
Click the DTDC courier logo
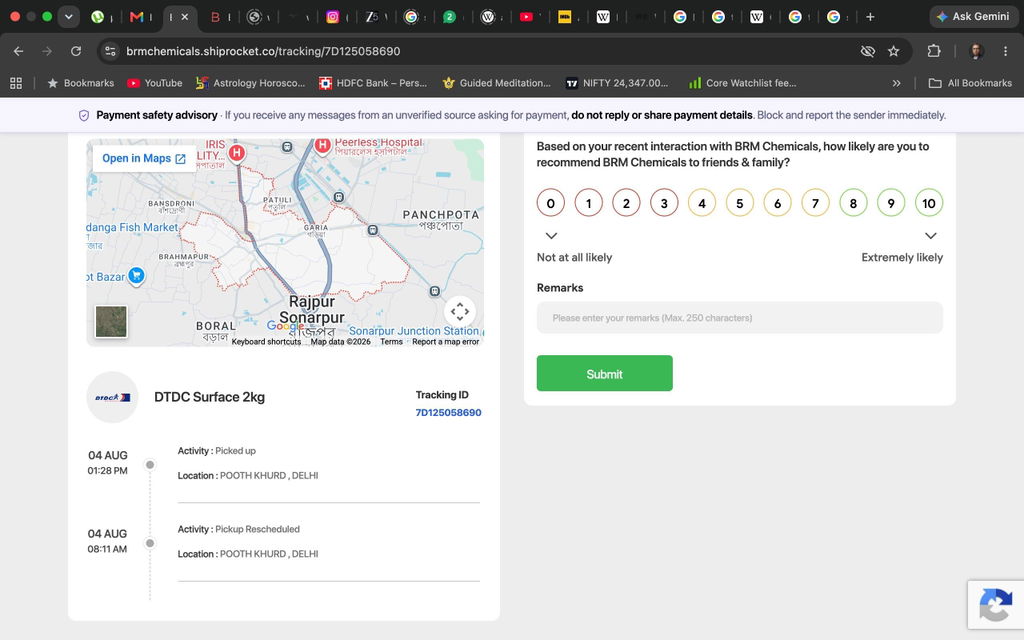point(112,397)
